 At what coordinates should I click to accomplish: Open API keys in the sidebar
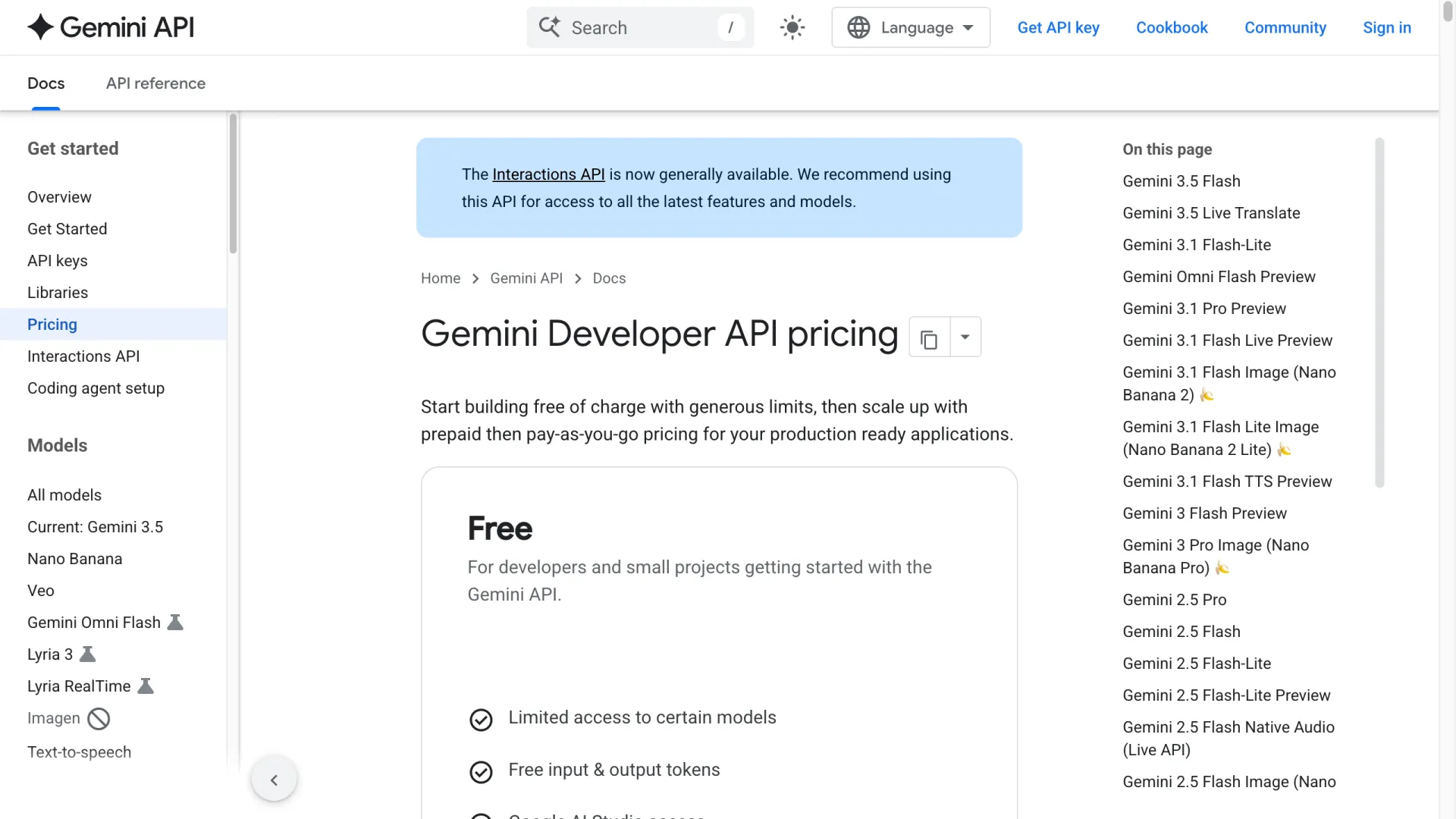pyautogui.click(x=58, y=261)
